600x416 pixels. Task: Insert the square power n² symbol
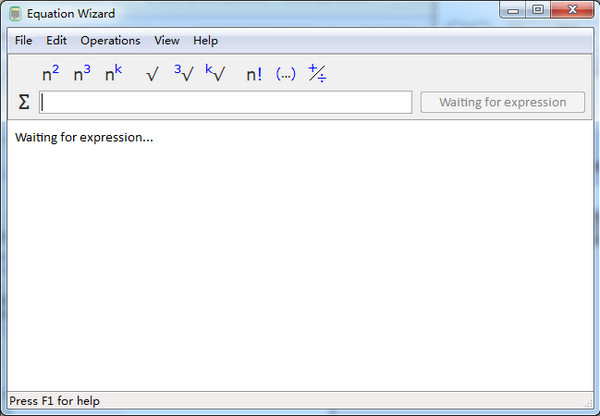coord(51,73)
